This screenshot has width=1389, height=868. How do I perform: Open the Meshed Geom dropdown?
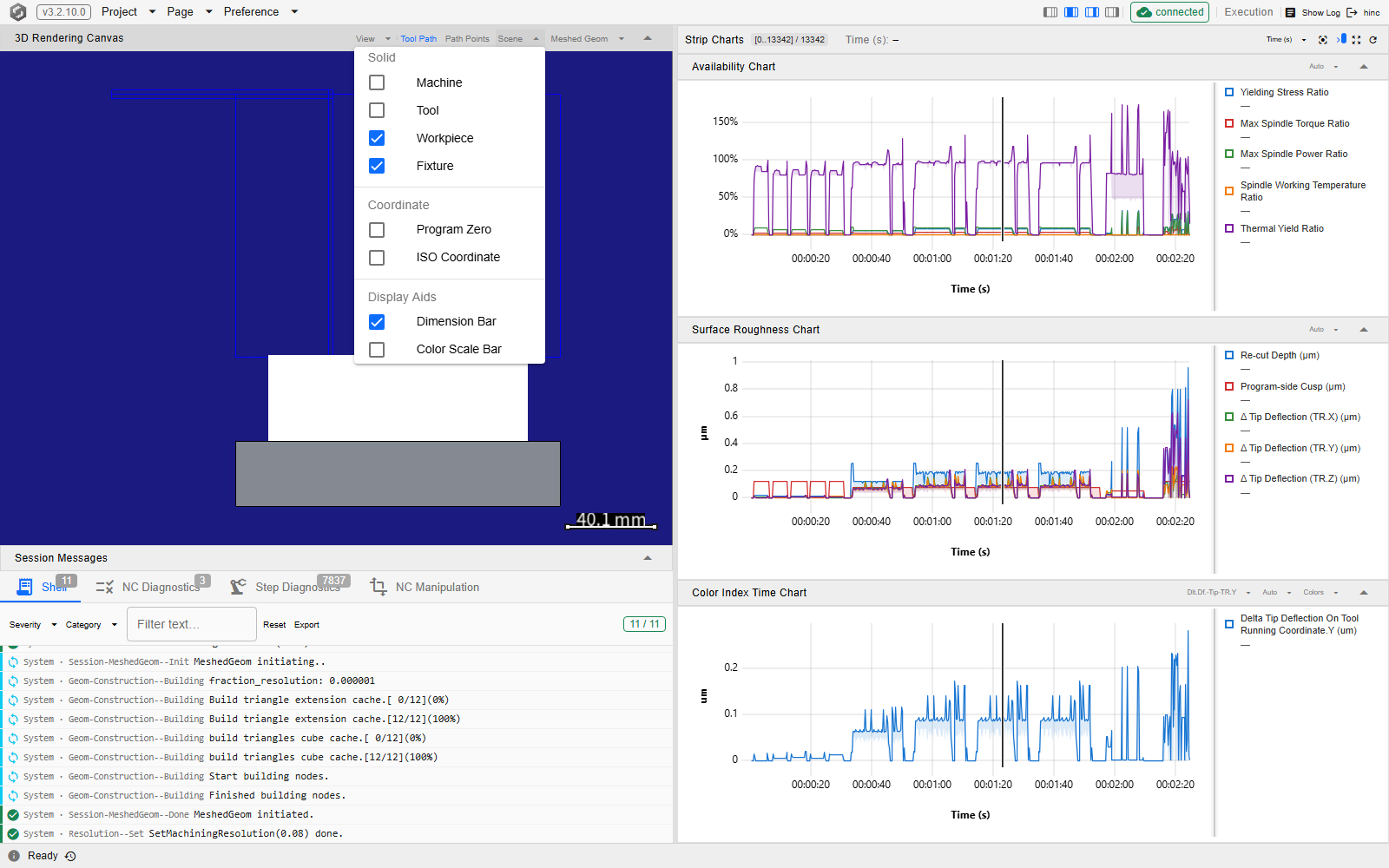587,39
